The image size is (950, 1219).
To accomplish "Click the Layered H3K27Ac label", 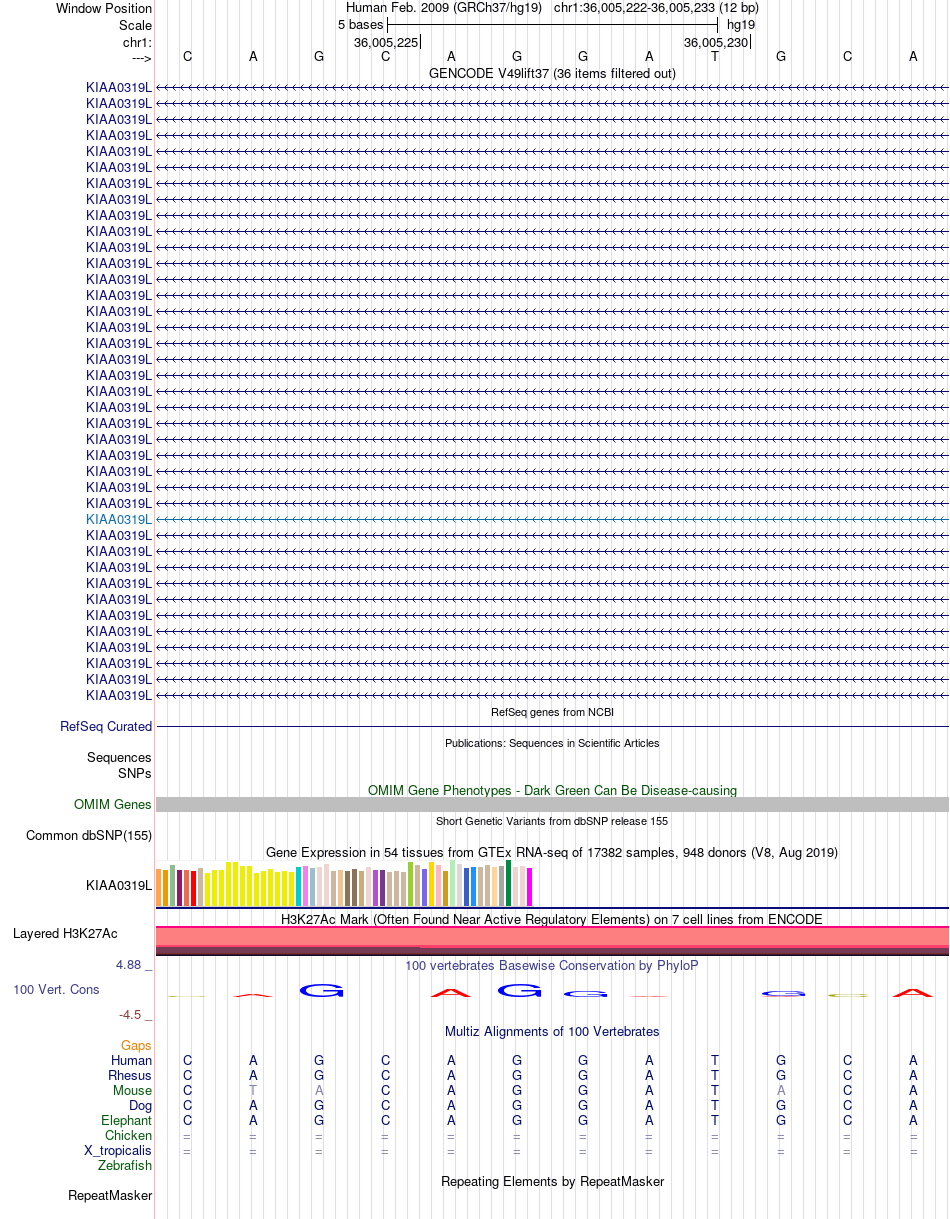I will click(x=65, y=934).
